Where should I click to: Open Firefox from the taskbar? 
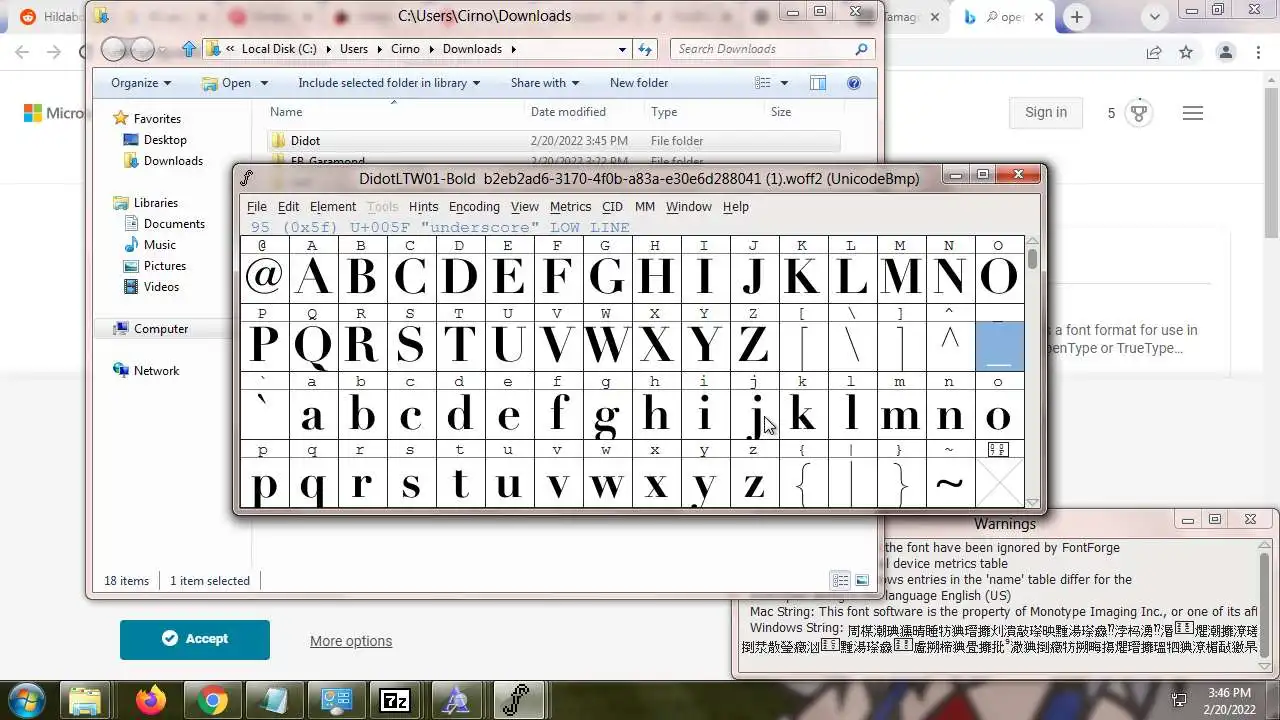[x=151, y=701]
